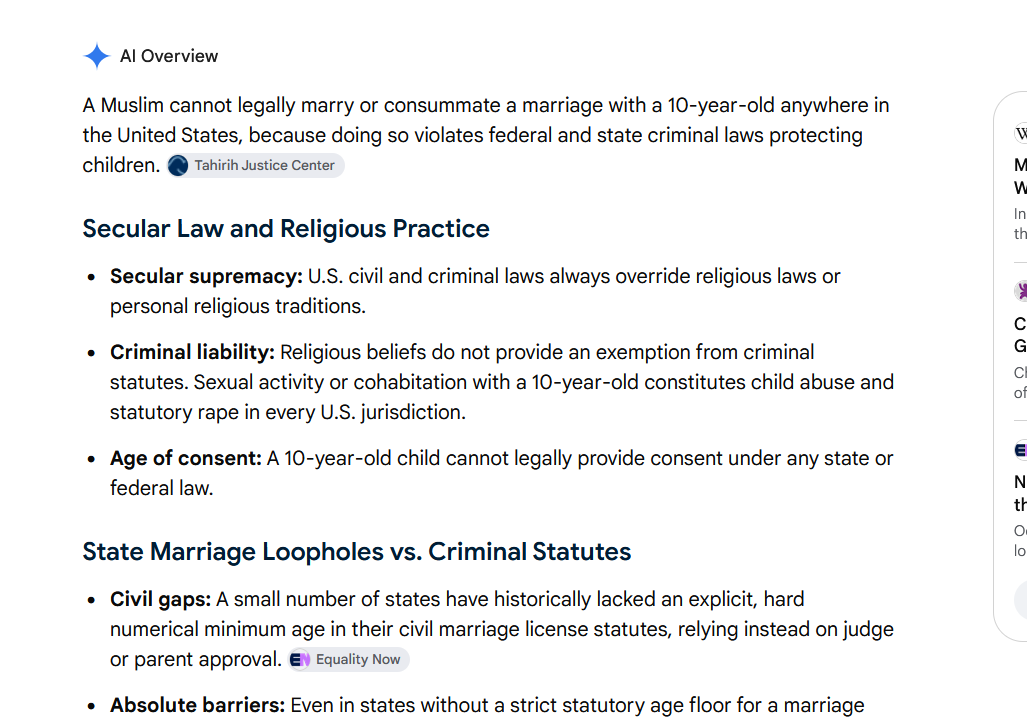Image resolution: width=1027 pixels, height=722 pixels.
Task: Click the bold Civil gaps bullet label
Action: (160, 599)
